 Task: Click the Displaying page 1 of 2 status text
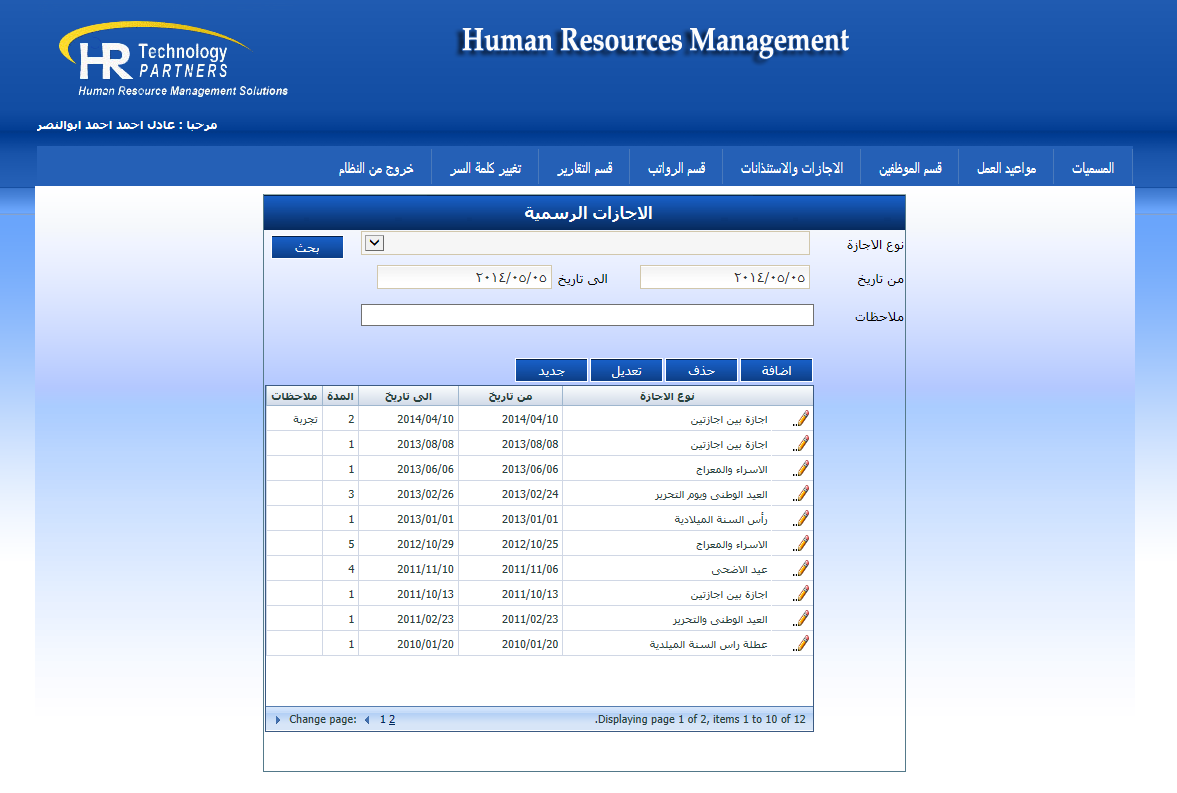[x=700, y=719]
